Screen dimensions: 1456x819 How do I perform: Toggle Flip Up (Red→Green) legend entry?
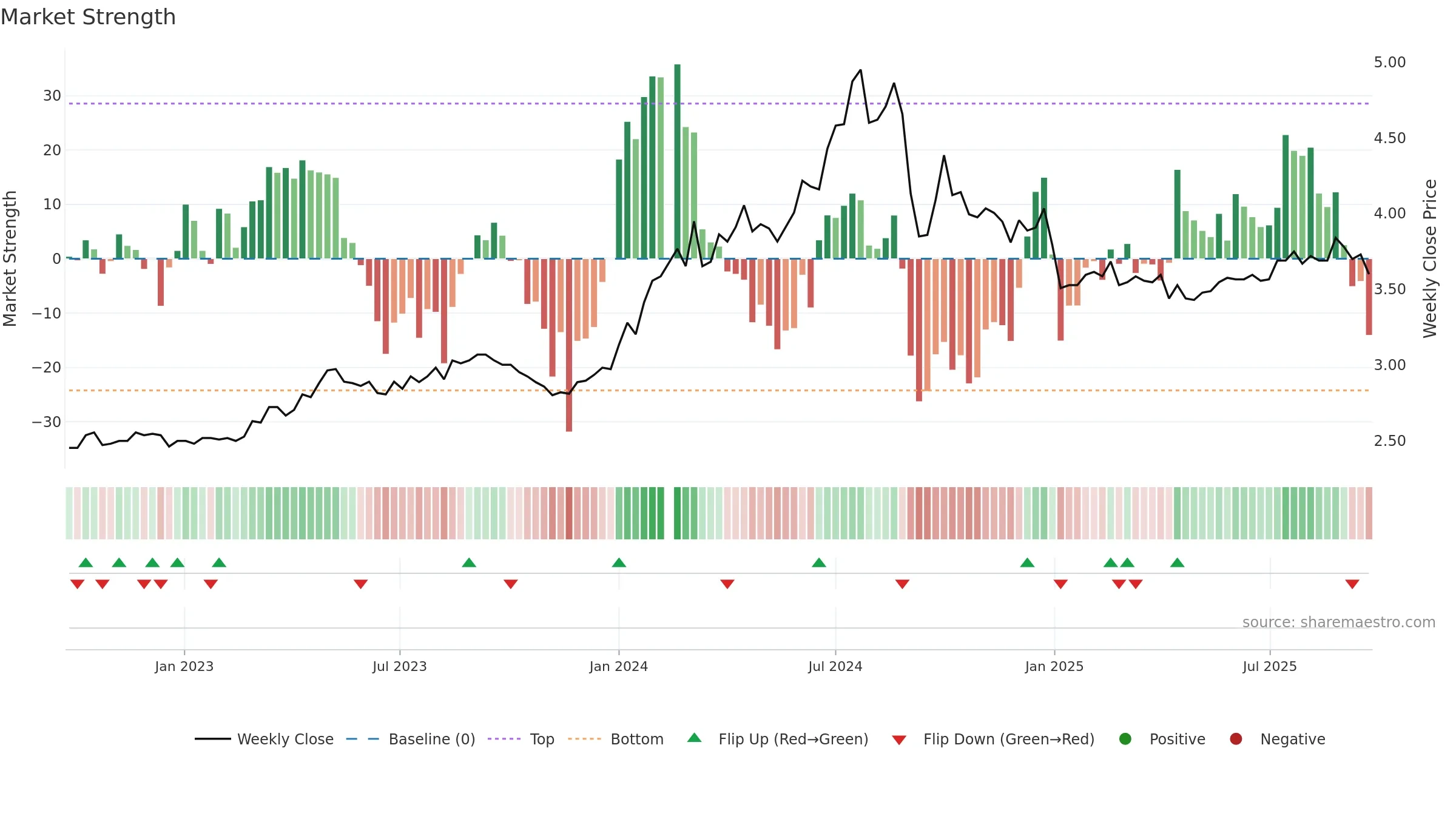(778, 739)
